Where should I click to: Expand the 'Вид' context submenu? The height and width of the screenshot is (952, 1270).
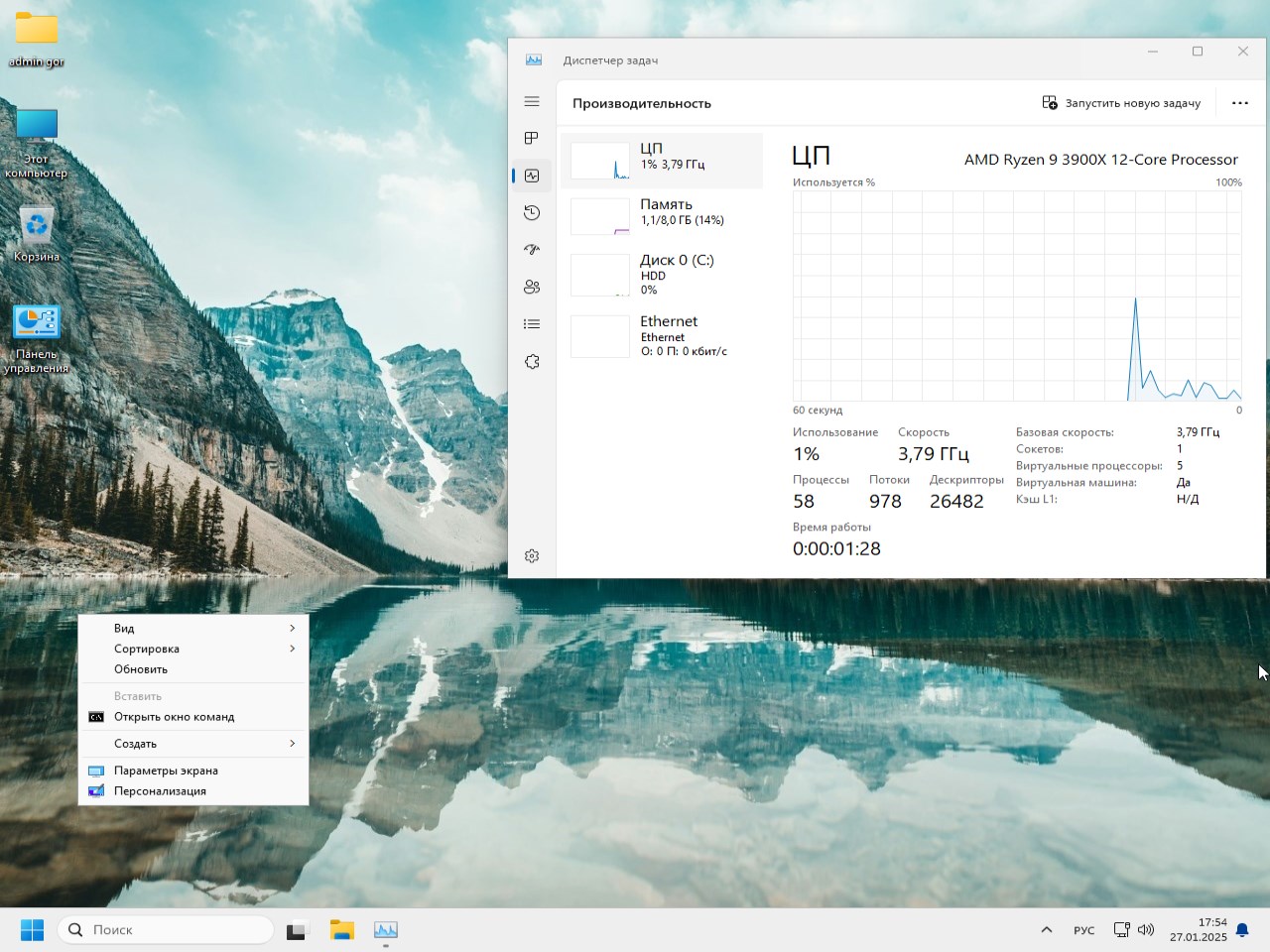tap(193, 628)
